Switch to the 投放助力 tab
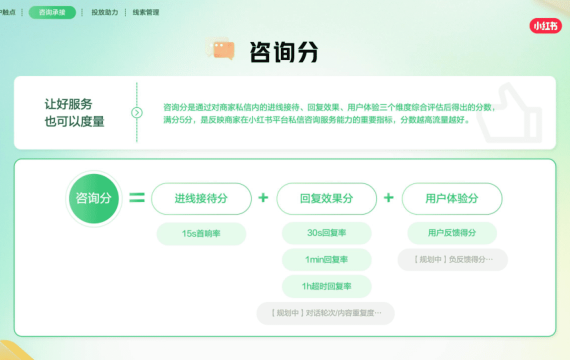570x360 pixels. (x=105, y=12)
